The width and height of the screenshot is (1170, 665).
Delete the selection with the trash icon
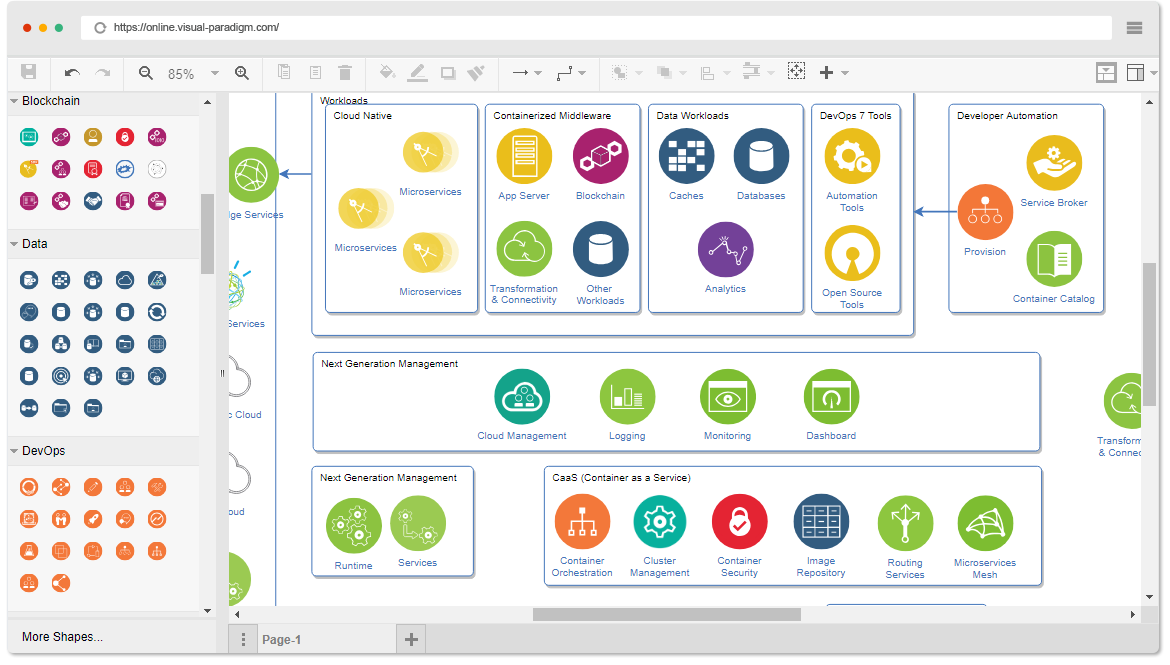click(x=345, y=72)
